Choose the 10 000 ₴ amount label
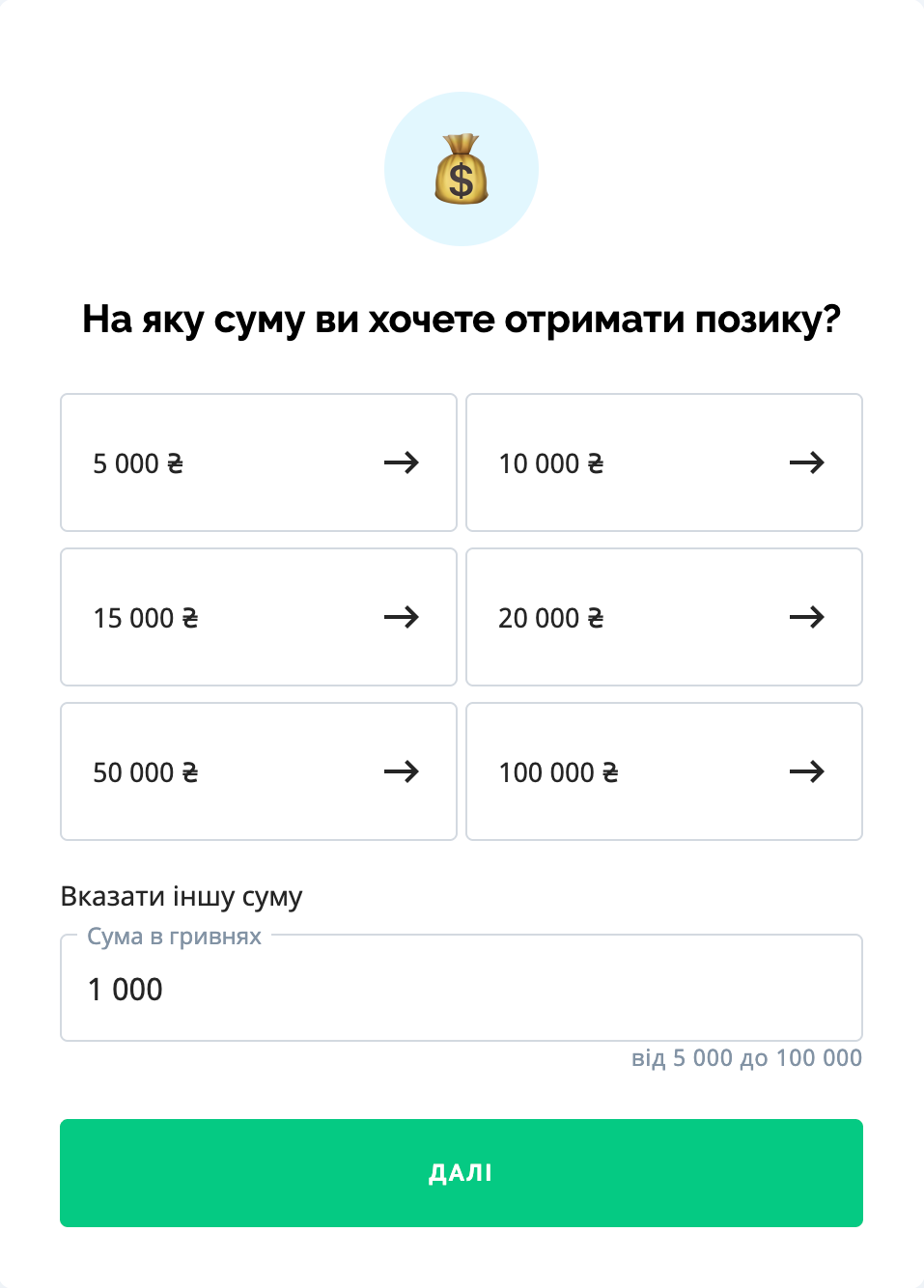 (551, 464)
